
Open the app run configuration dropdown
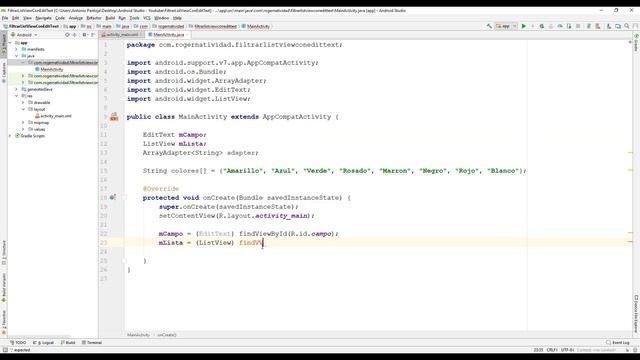coord(506,26)
